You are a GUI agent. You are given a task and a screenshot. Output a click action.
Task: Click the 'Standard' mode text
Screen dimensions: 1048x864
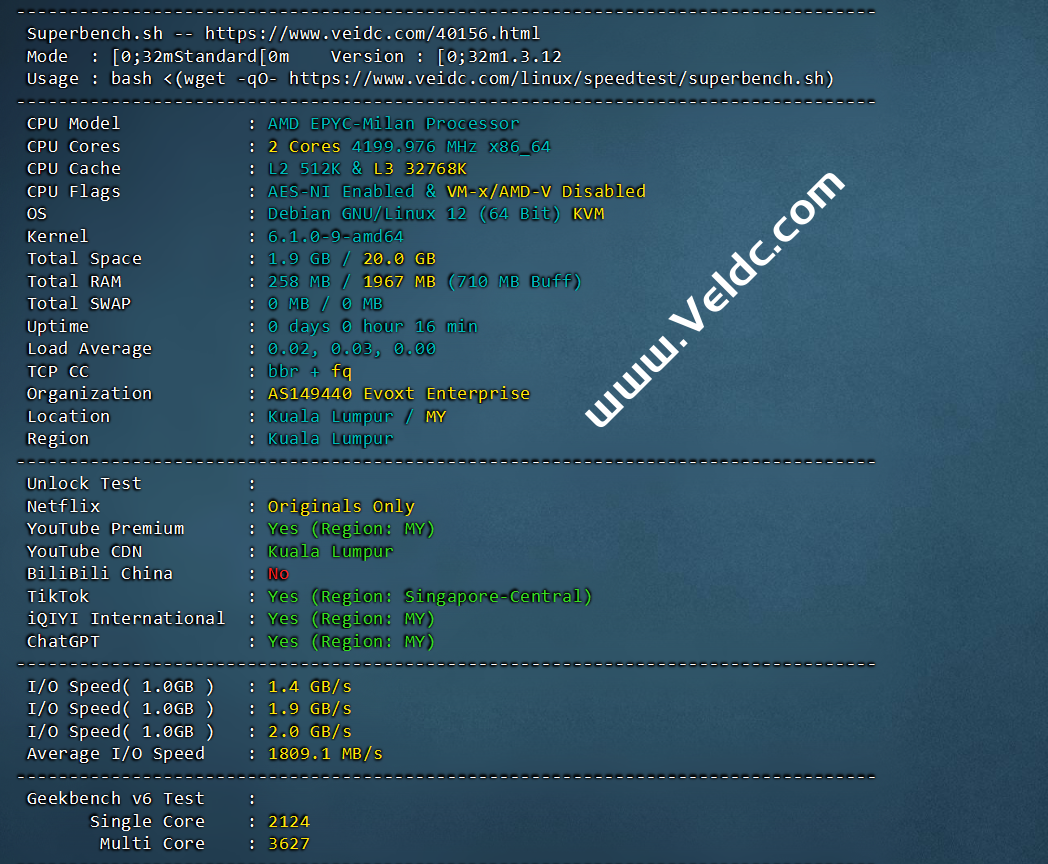tap(215, 56)
